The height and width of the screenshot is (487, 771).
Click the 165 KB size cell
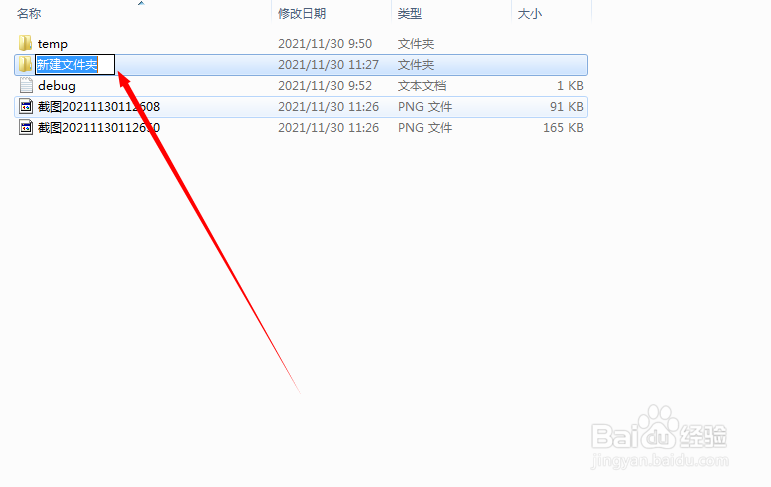[563, 128]
